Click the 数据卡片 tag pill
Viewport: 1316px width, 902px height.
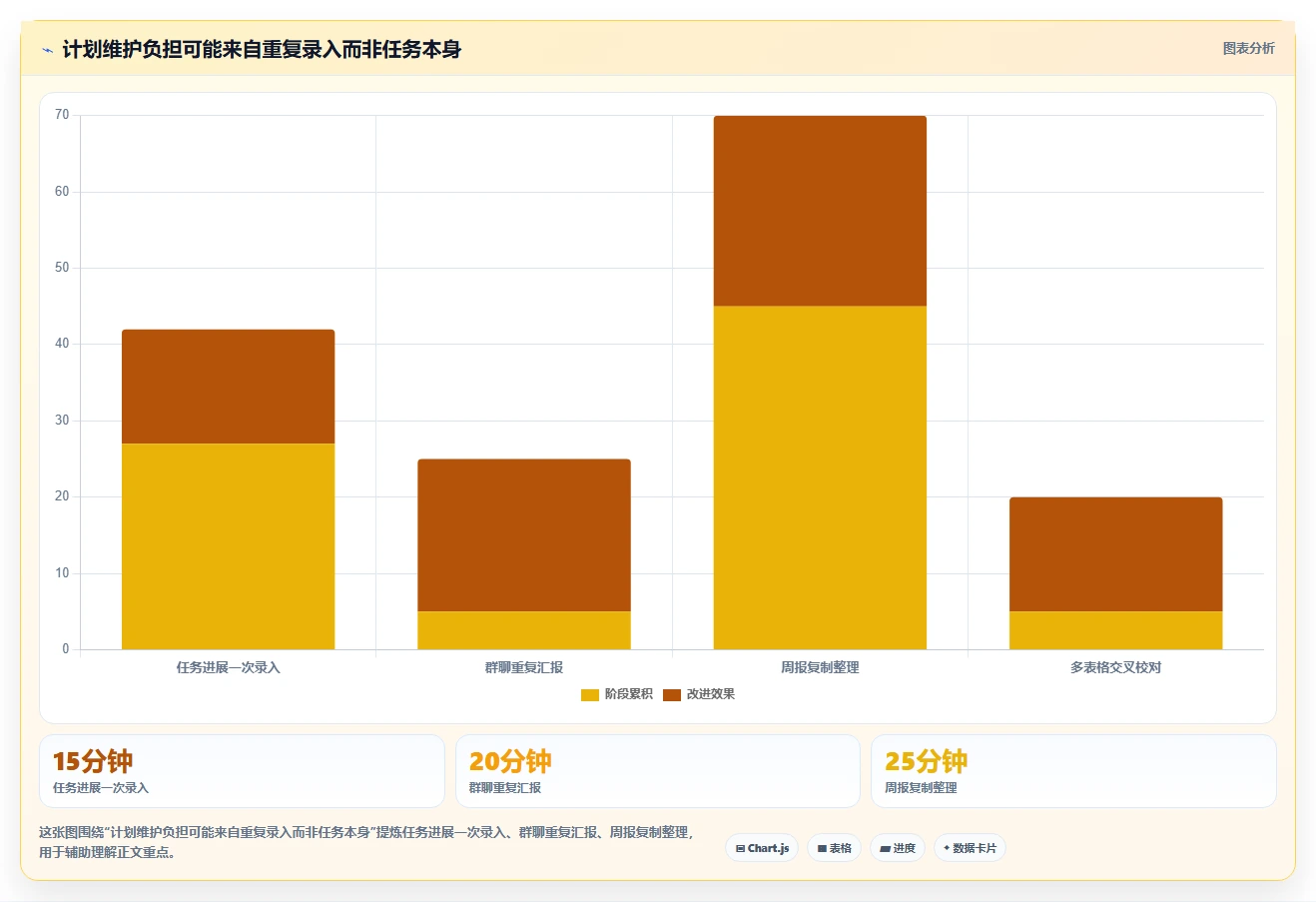pos(970,848)
